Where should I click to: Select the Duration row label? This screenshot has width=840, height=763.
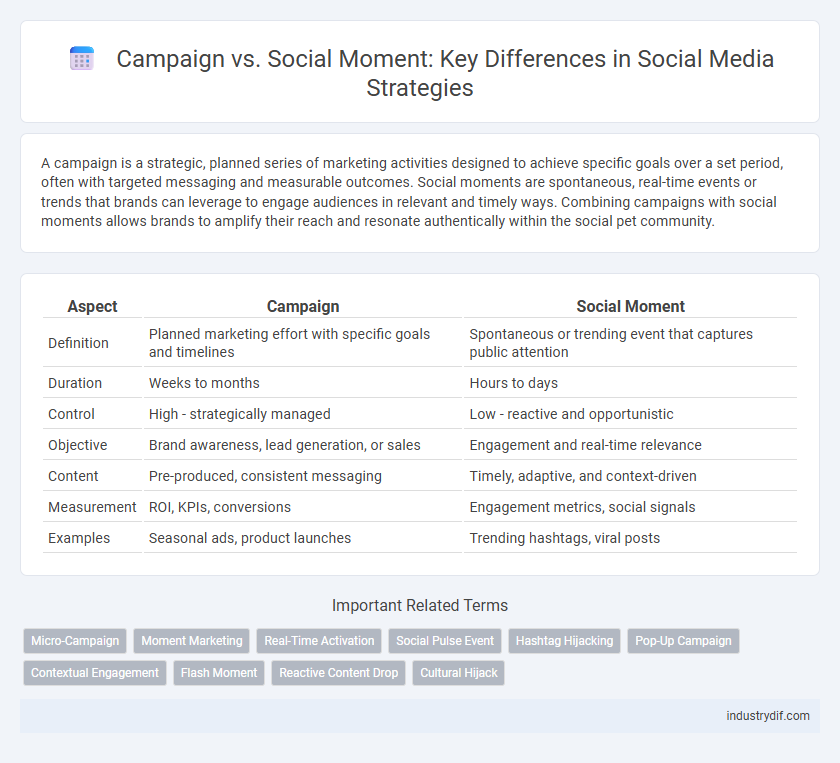75,383
